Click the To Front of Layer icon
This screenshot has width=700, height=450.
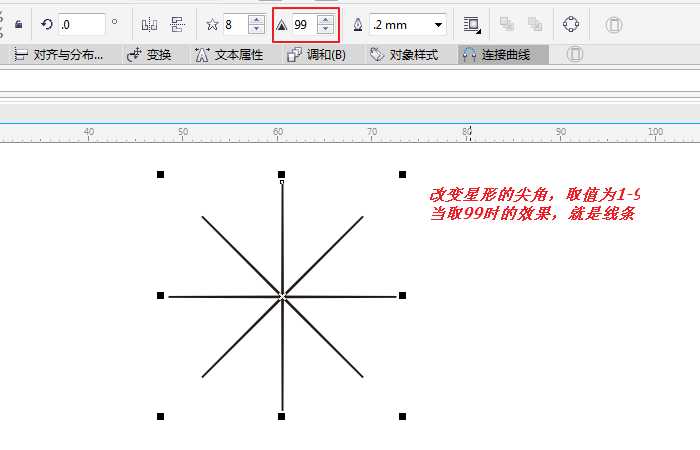(507, 24)
